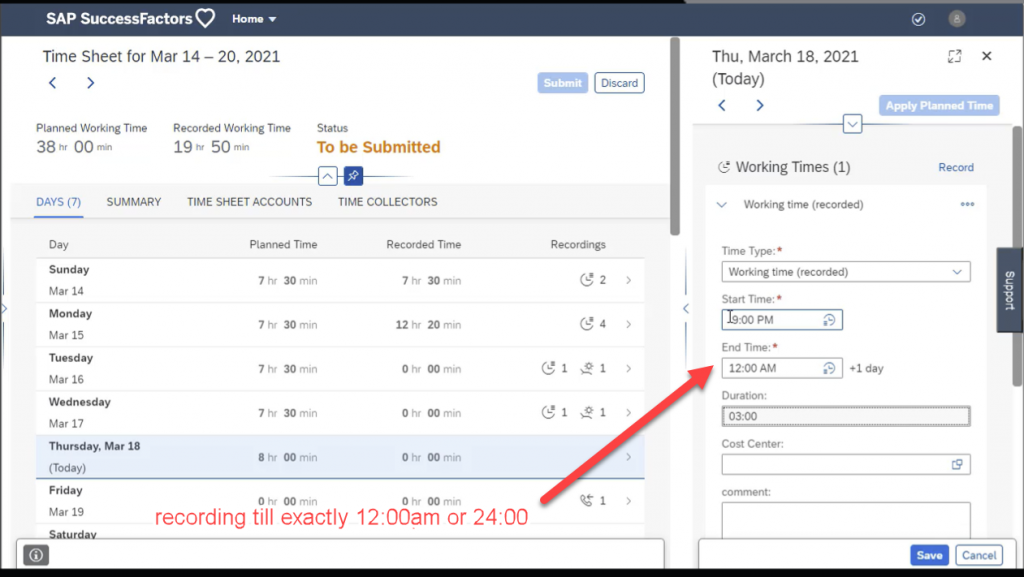Go to previous week of time sheet
The height and width of the screenshot is (577, 1024).
pyautogui.click(x=53, y=83)
